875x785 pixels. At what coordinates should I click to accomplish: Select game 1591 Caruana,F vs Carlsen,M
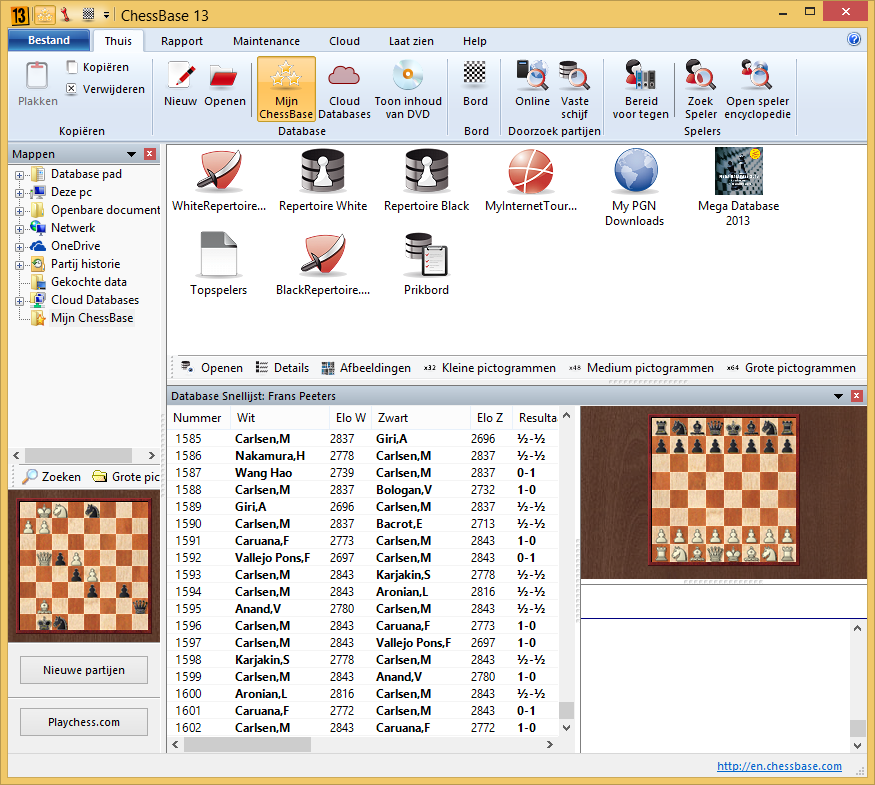point(363,541)
